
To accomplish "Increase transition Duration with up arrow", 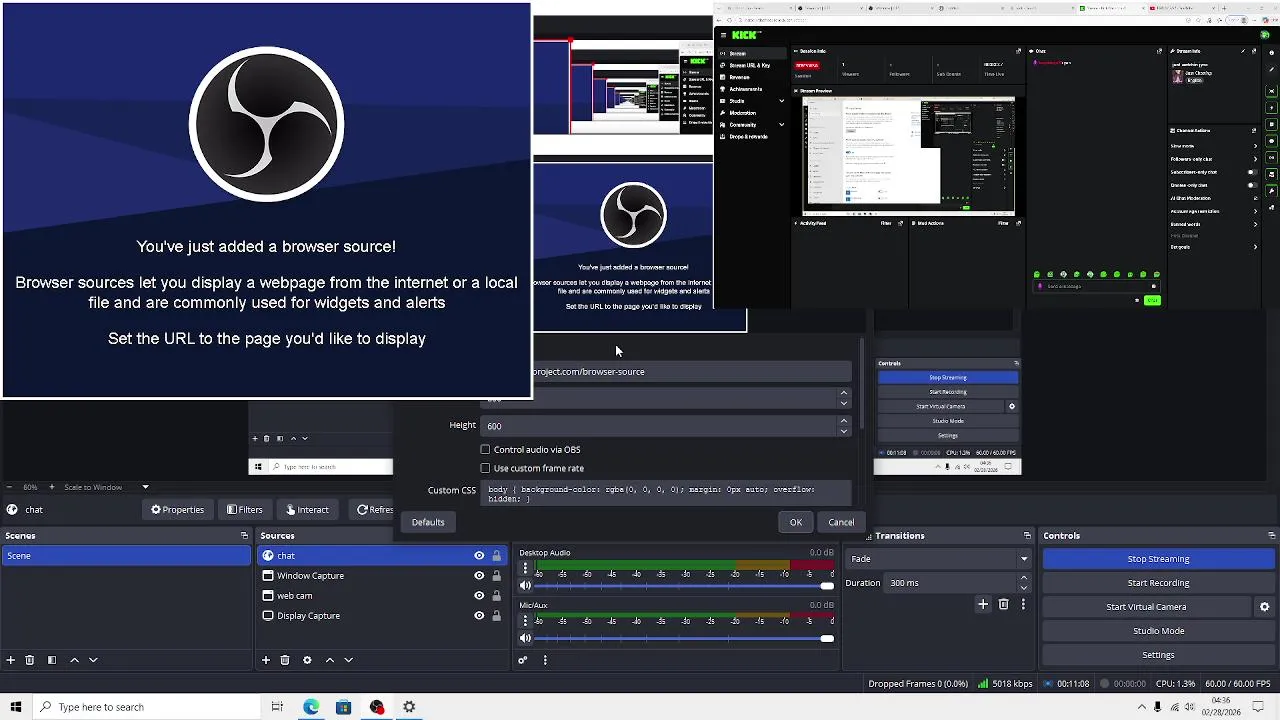I will pos(1023,578).
